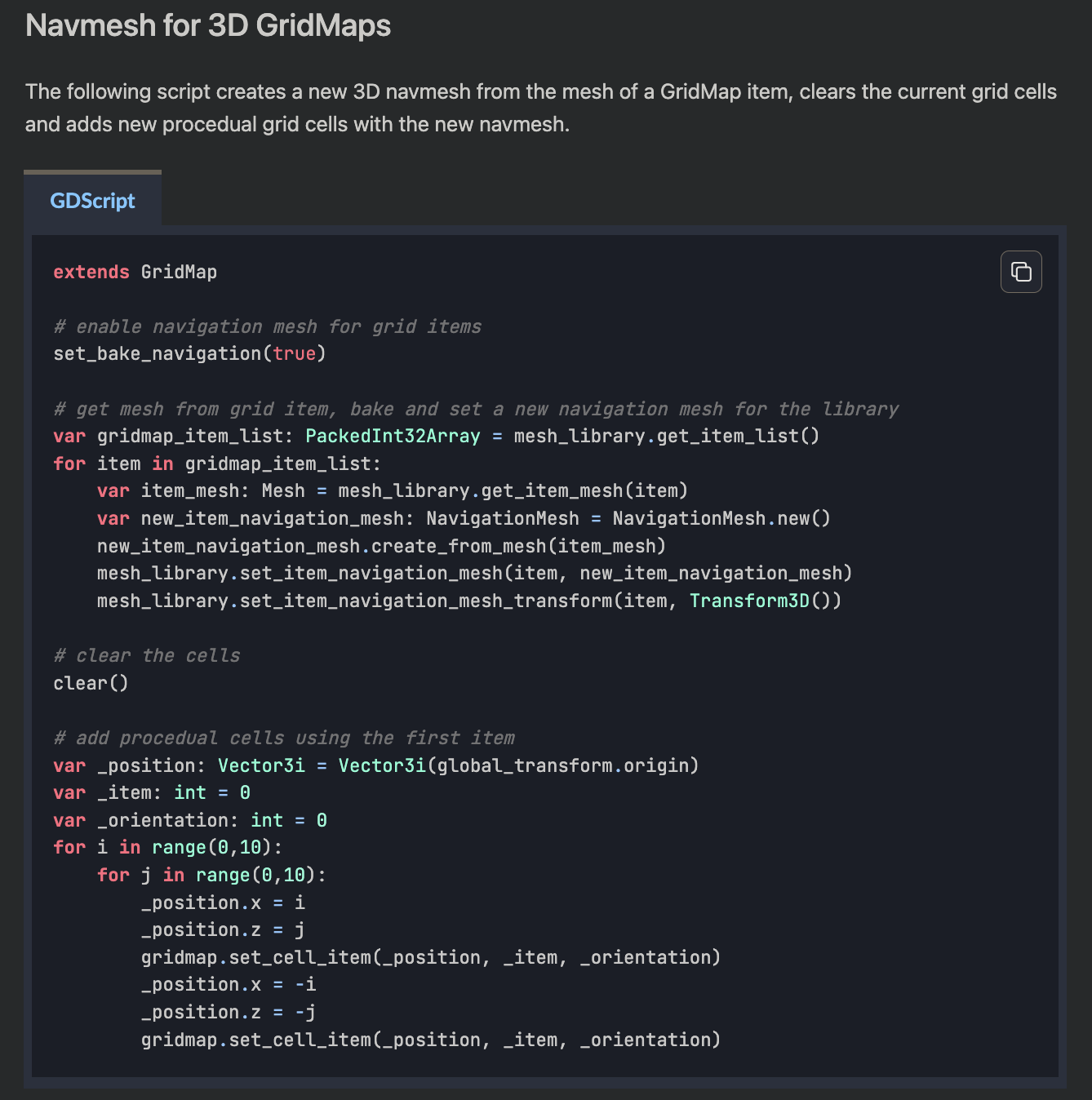Image resolution: width=1092 pixels, height=1100 pixels.
Task: Click the PackedInt32Array type annotation
Action: click(x=392, y=436)
